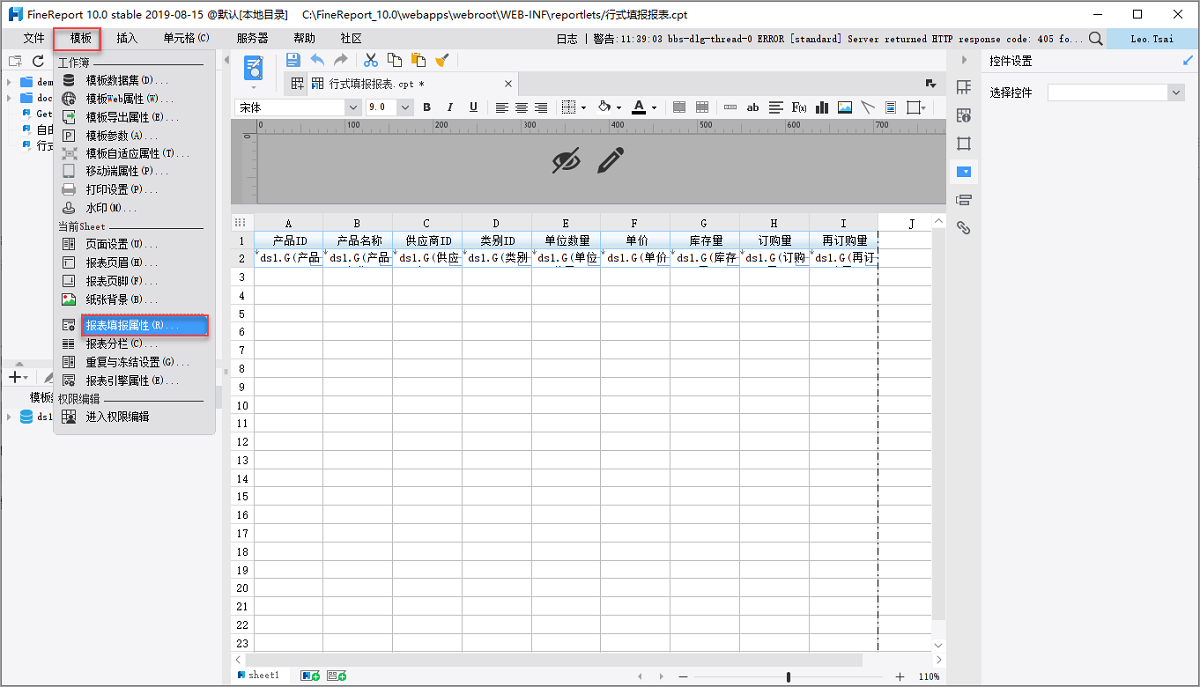
Task: Open the background fill color picker
Action: (x=608, y=107)
